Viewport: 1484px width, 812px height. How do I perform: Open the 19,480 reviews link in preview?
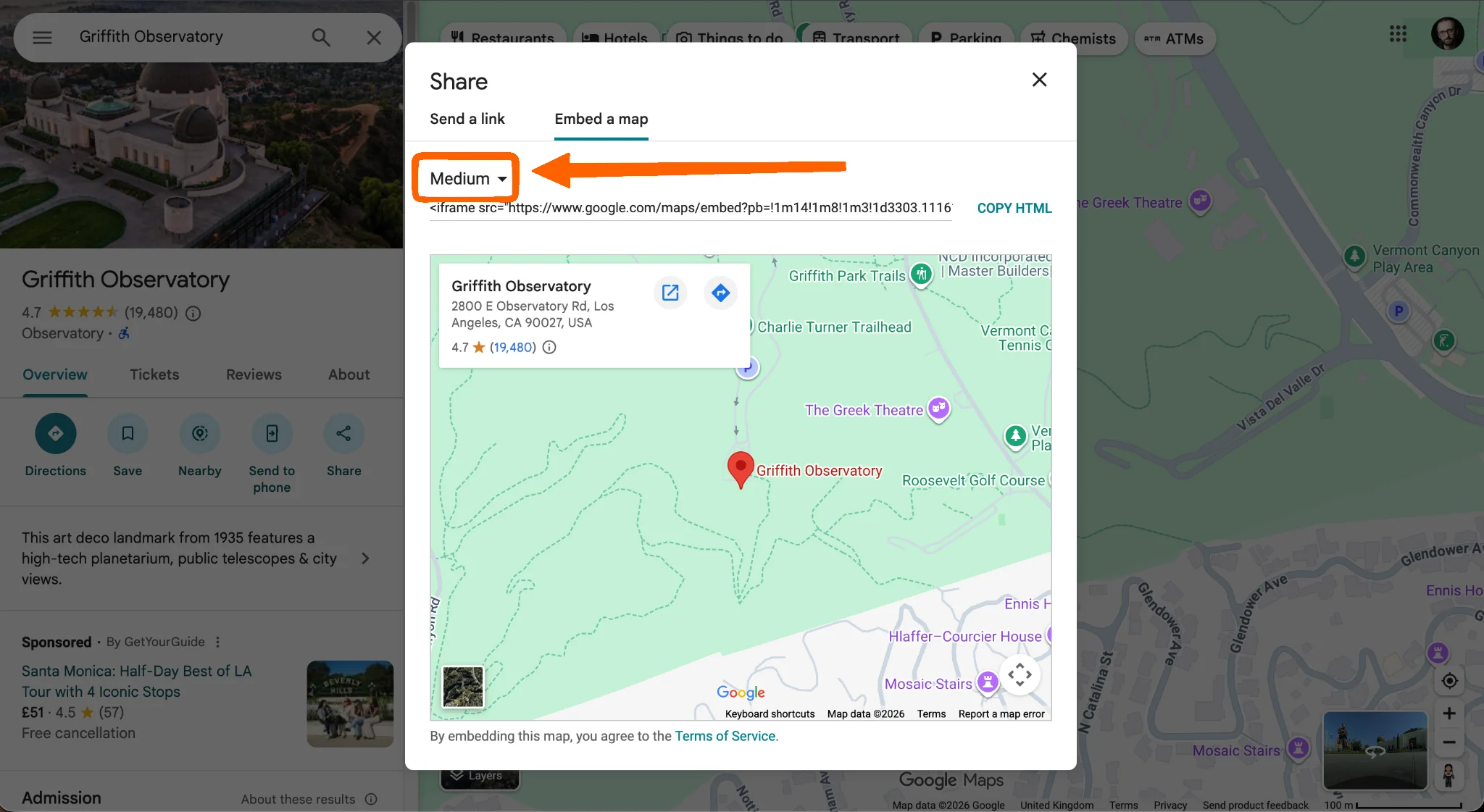click(x=513, y=347)
